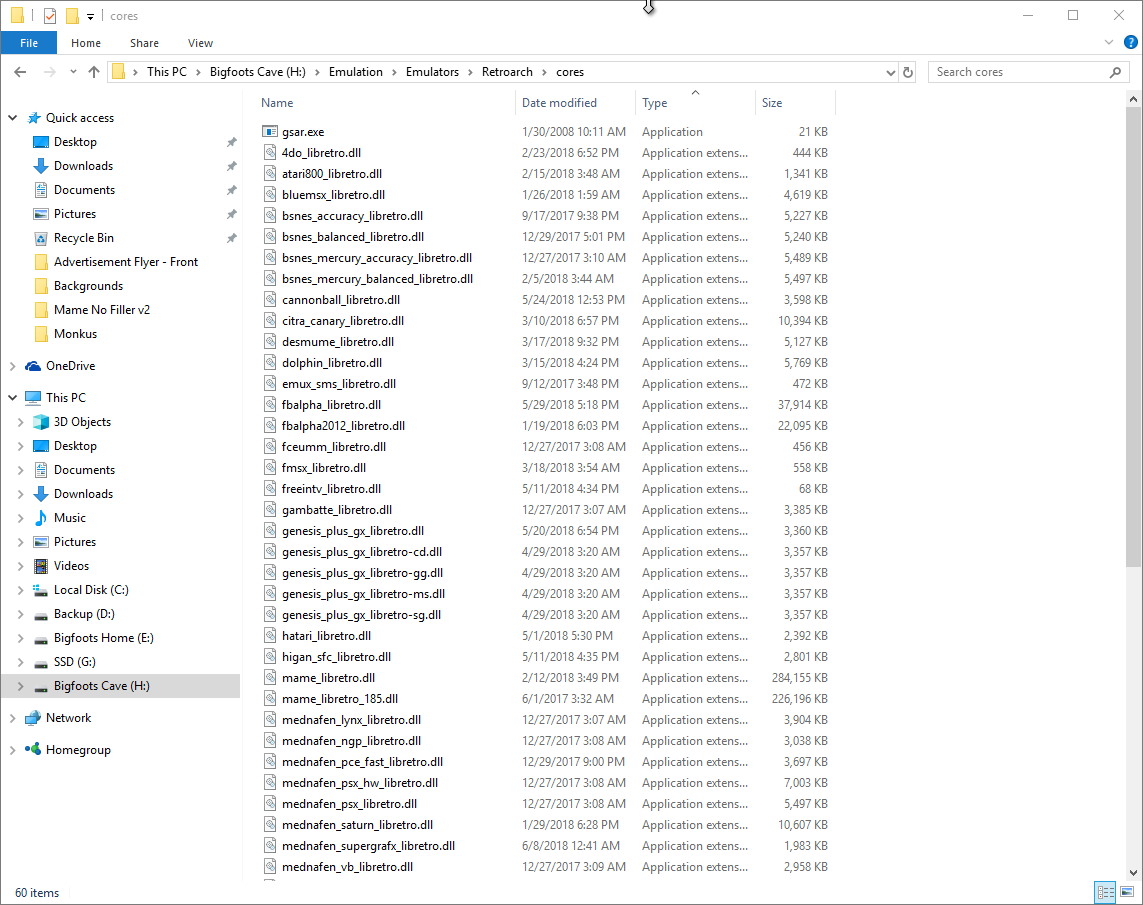Image resolution: width=1143 pixels, height=905 pixels.
Task: Click the Forward navigation arrow
Action: coord(50,72)
